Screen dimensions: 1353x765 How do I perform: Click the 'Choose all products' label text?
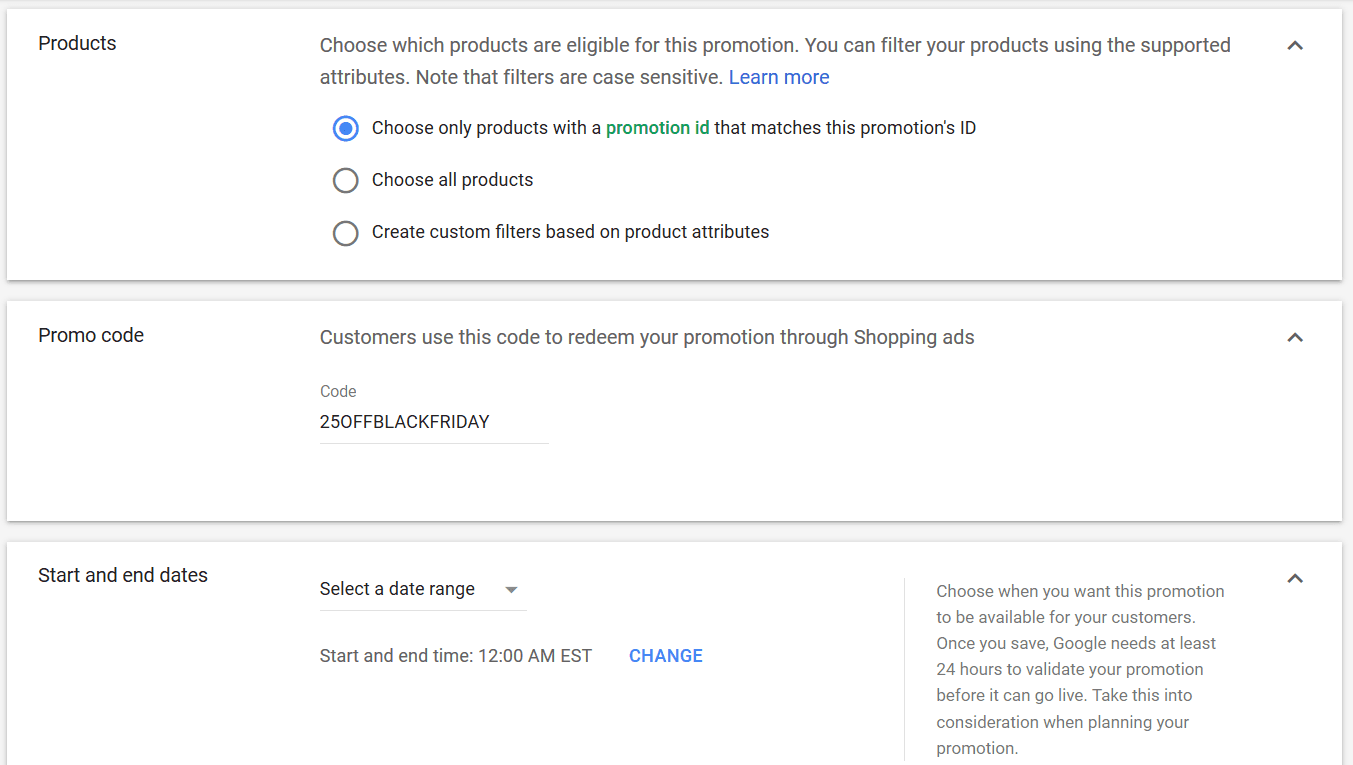tap(452, 180)
